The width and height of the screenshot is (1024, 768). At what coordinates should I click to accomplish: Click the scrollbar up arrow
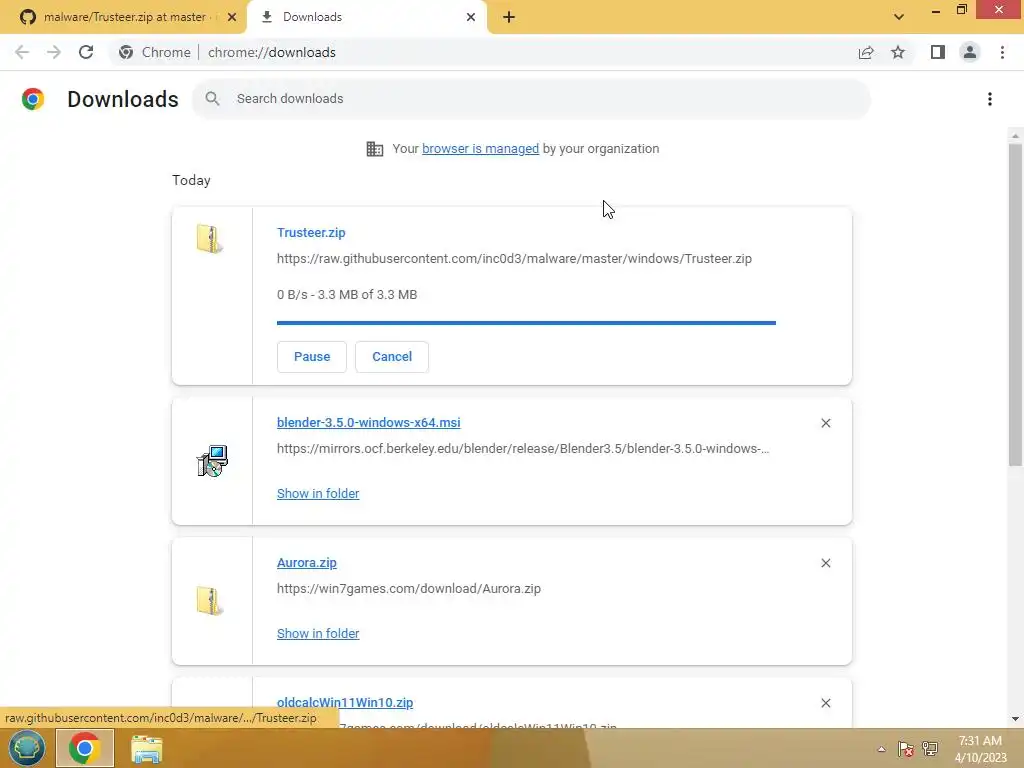(x=1015, y=135)
